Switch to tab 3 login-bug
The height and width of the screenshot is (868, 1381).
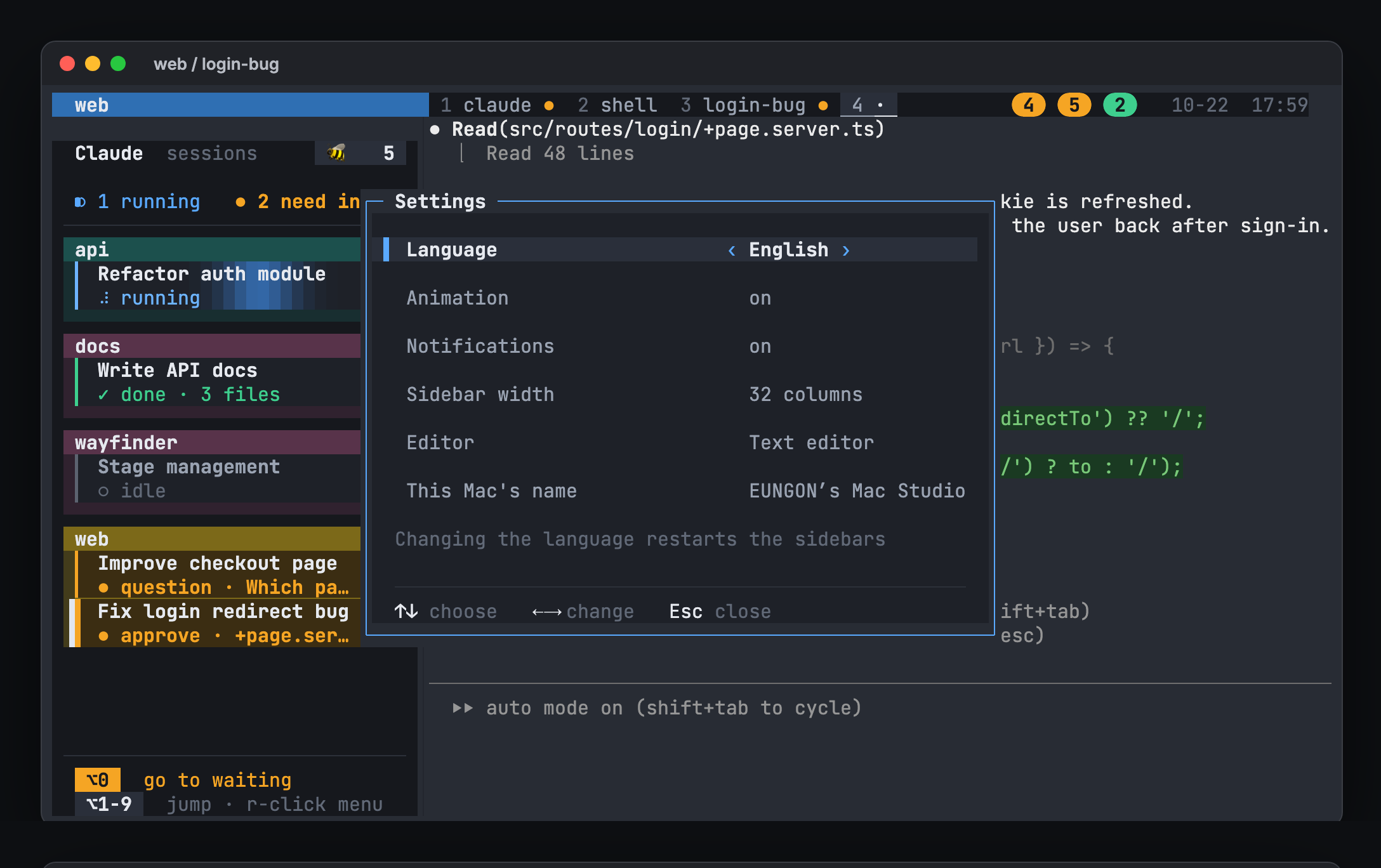[754, 105]
